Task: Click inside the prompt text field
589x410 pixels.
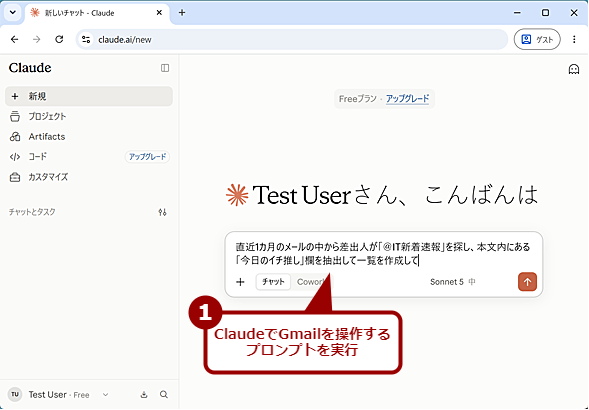Action: pyautogui.click(x=383, y=254)
